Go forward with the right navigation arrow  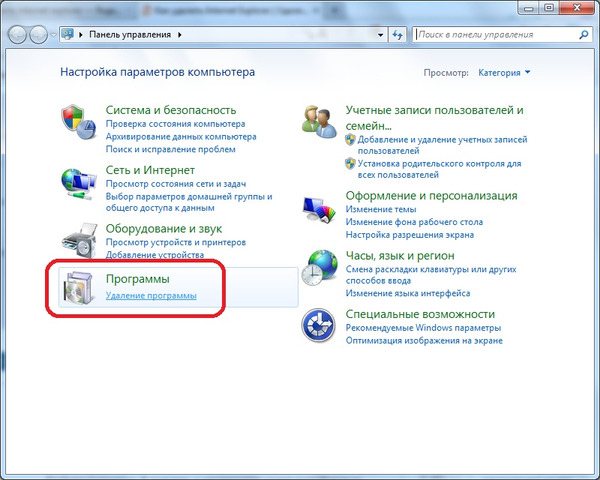click(x=38, y=35)
